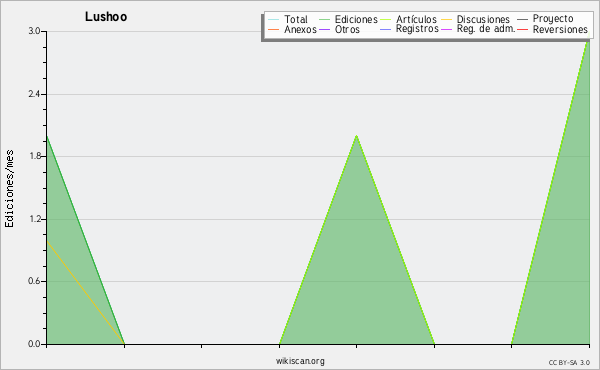Click the CC BY-SA 3.0 license text
Image resolution: width=600 pixels, height=370 pixels.
tap(569, 363)
